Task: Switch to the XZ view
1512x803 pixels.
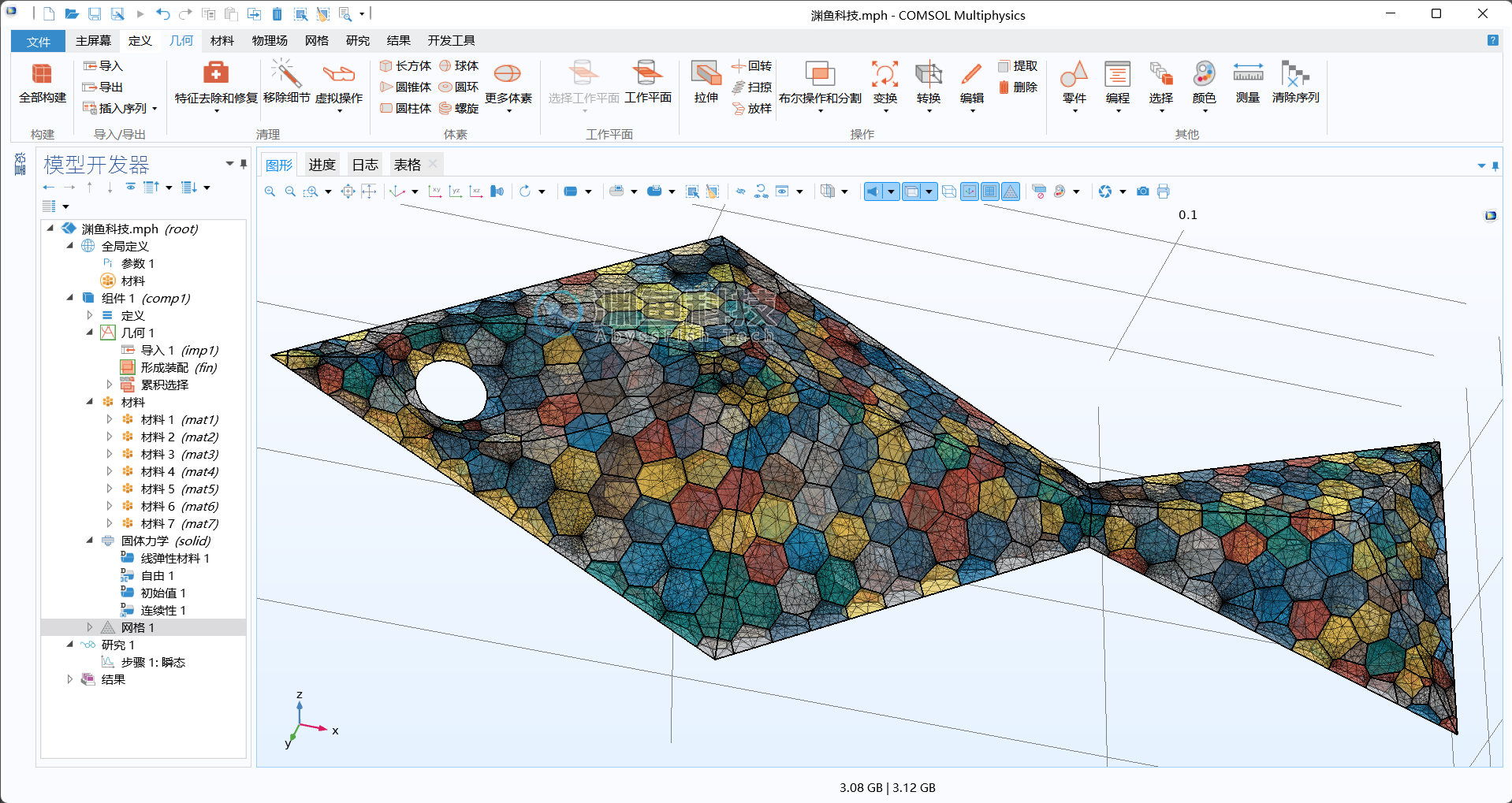Action: 476,191
